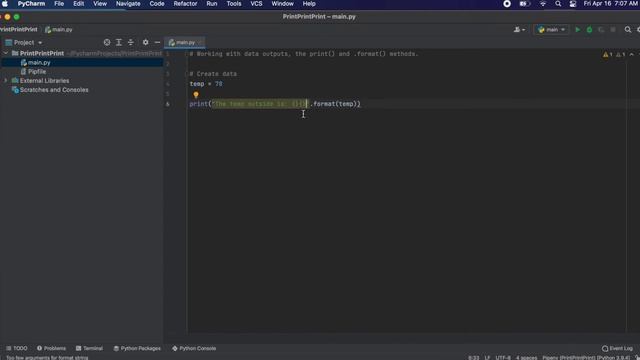The height and width of the screenshot is (360, 640).
Task: Click the Pipenv interpreter status widget
Action: 586,358
